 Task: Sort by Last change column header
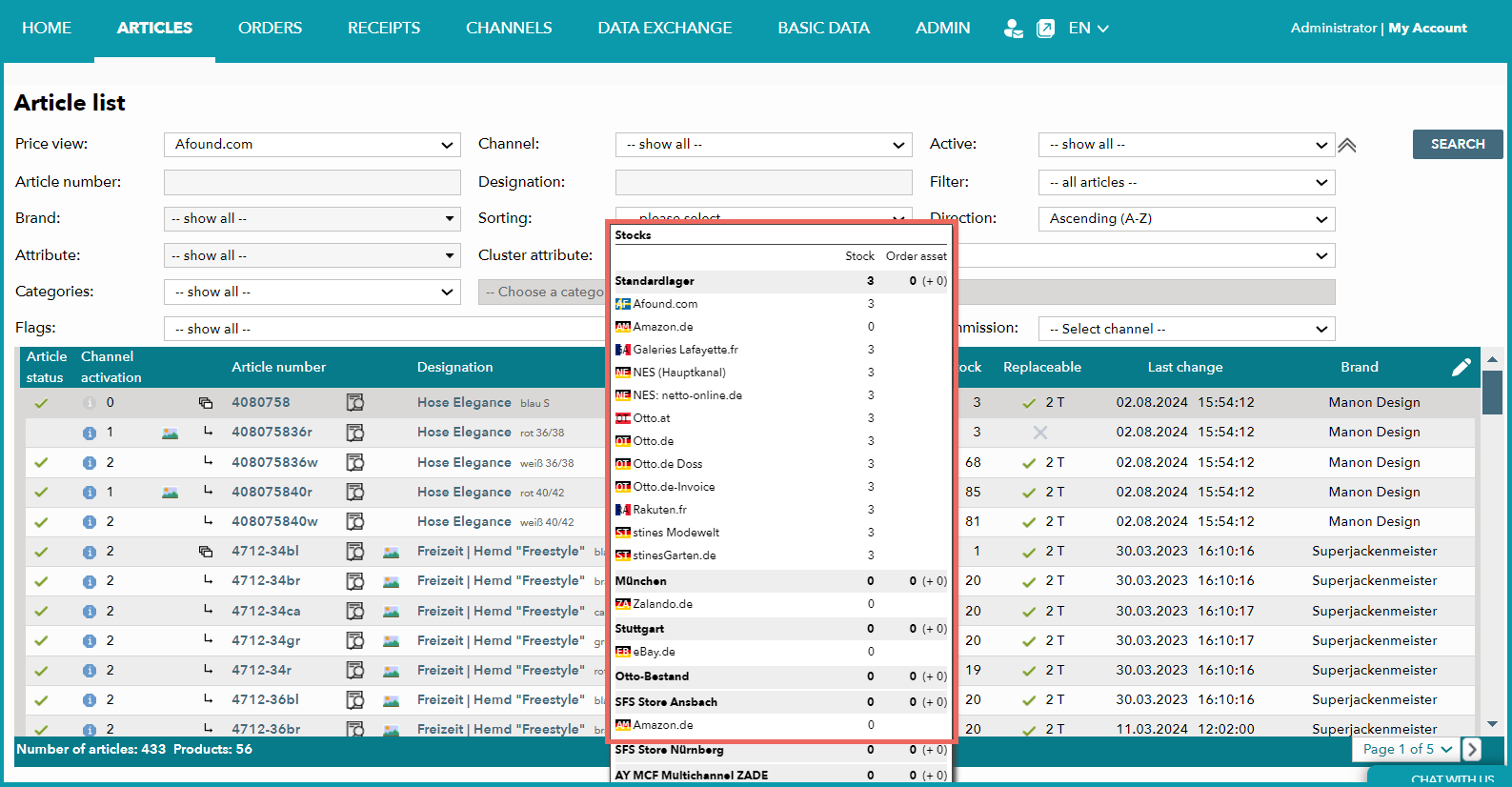click(1185, 367)
